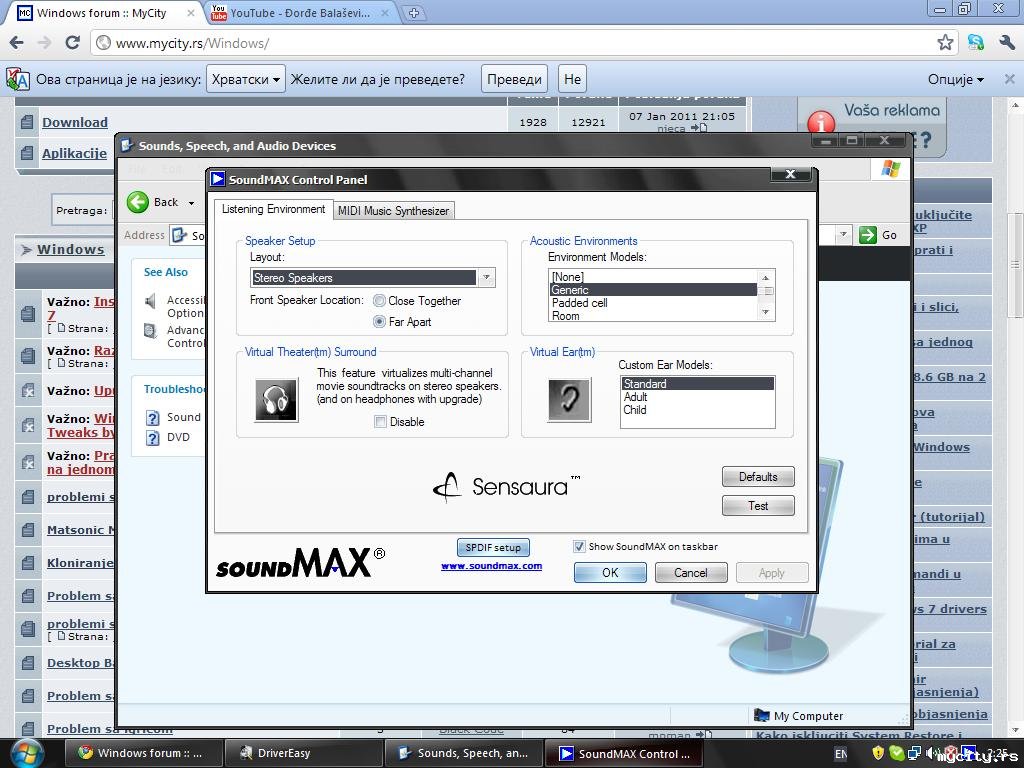1024x768 pixels.
Task: Click the Accessibility Options speaker icon
Action: pyautogui.click(x=151, y=301)
